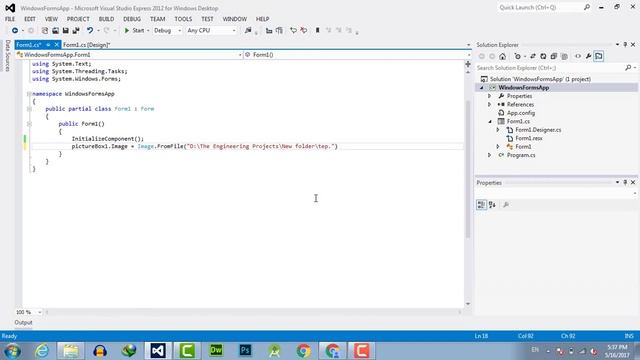
Task: Start debugging with the green Start button
Action: (134, 31)
